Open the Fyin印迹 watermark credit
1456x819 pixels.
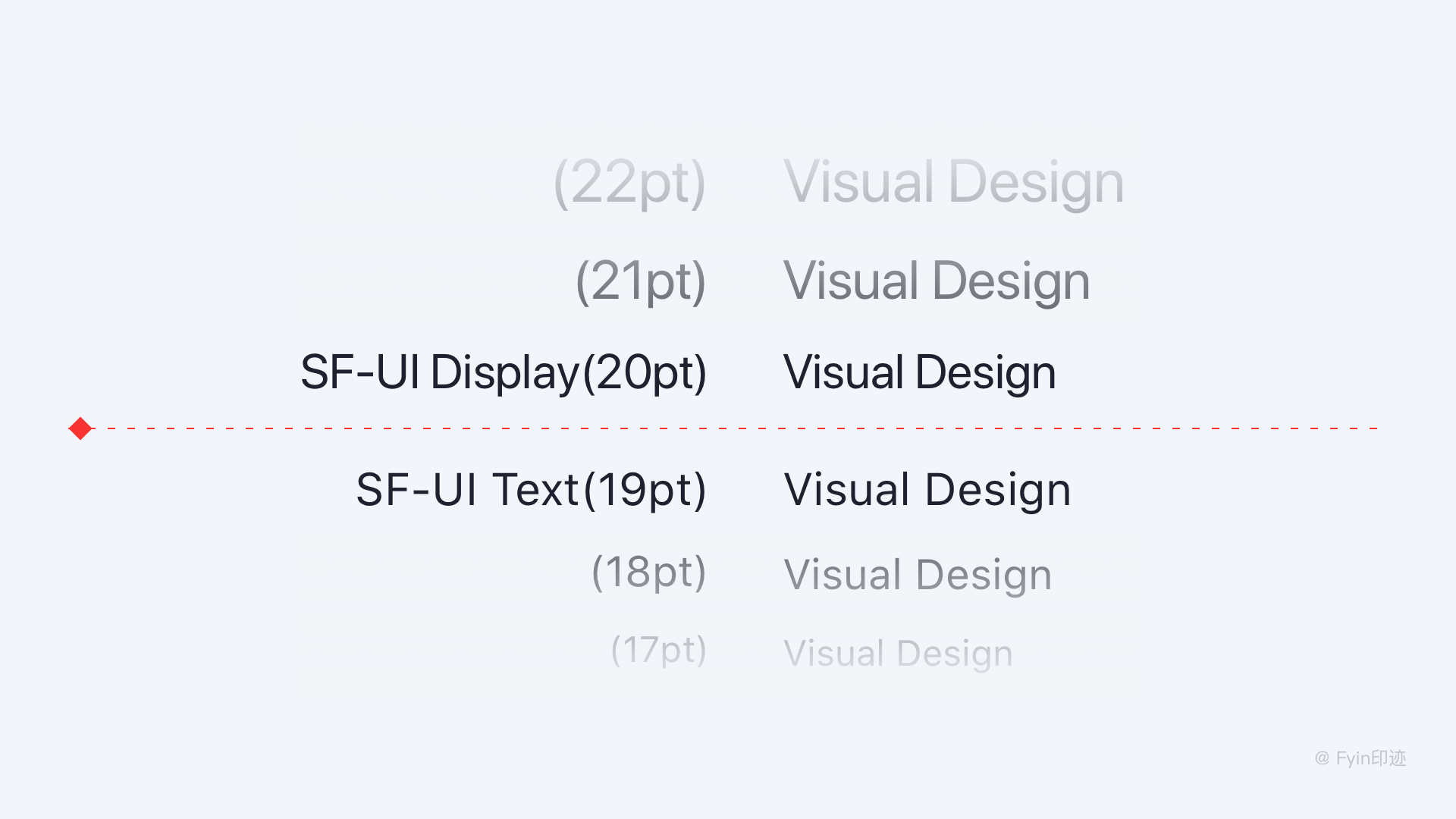click(x=1360, y=758)
